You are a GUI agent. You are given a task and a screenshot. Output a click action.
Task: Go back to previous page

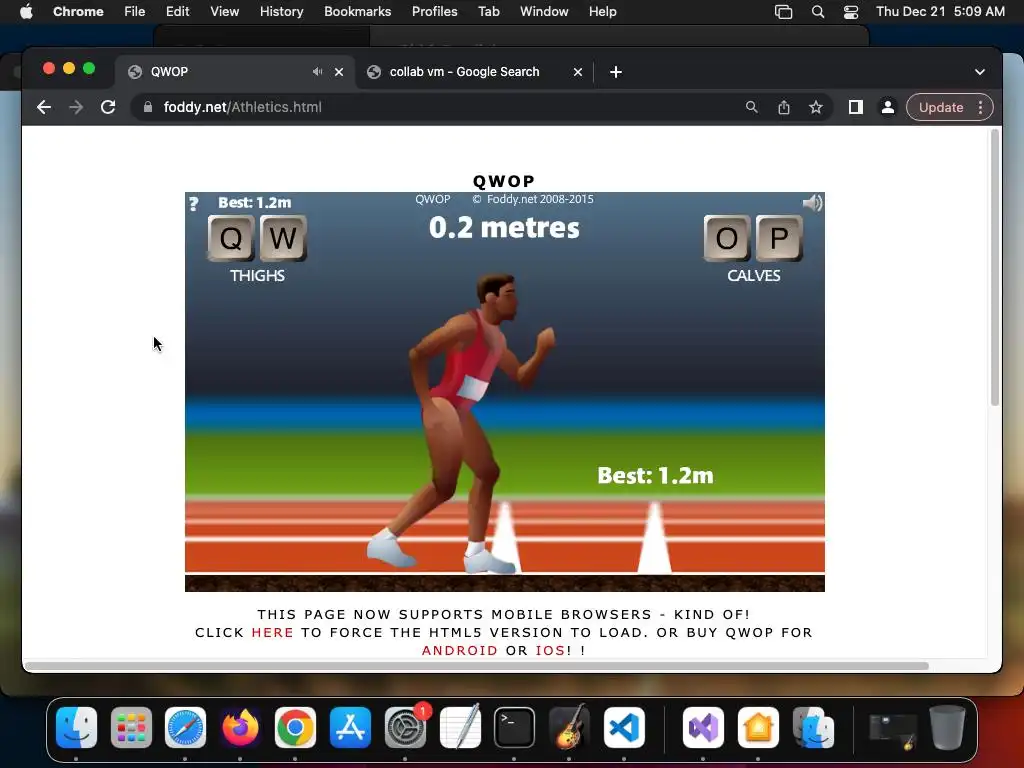click(44, 107)
